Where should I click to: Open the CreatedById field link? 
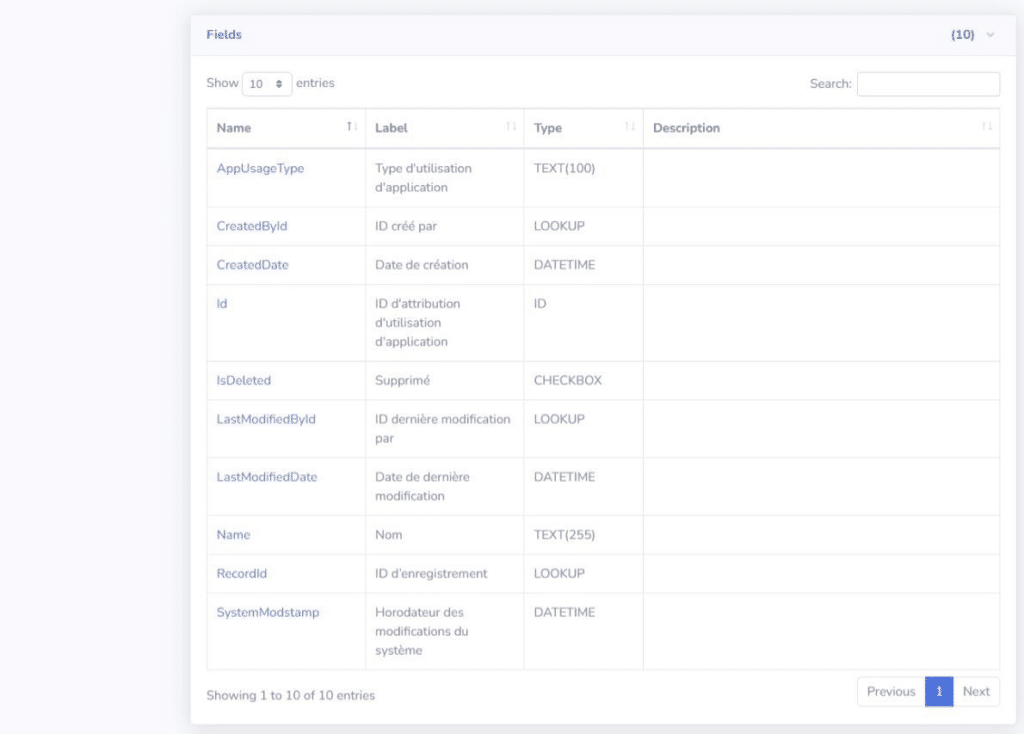[252, 226]
